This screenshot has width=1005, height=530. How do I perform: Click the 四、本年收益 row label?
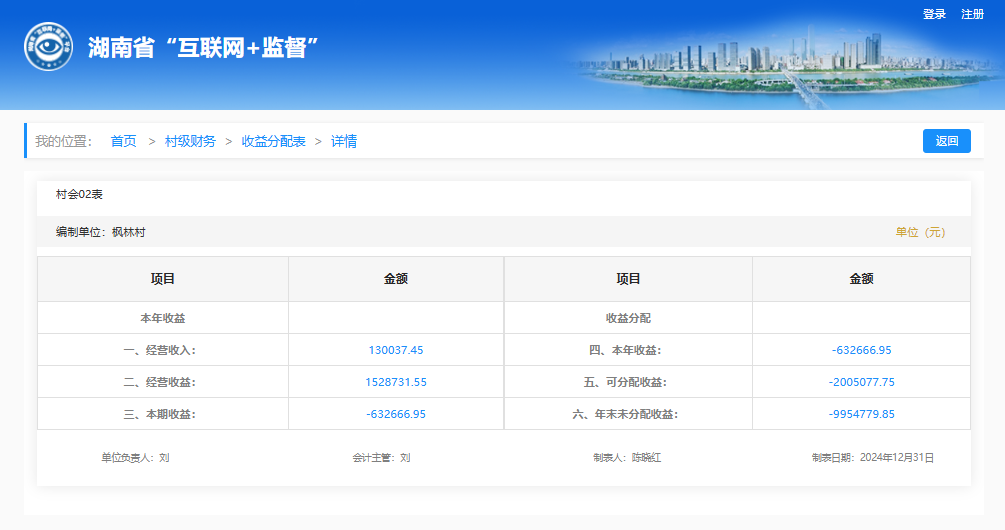tap(625, 350)
